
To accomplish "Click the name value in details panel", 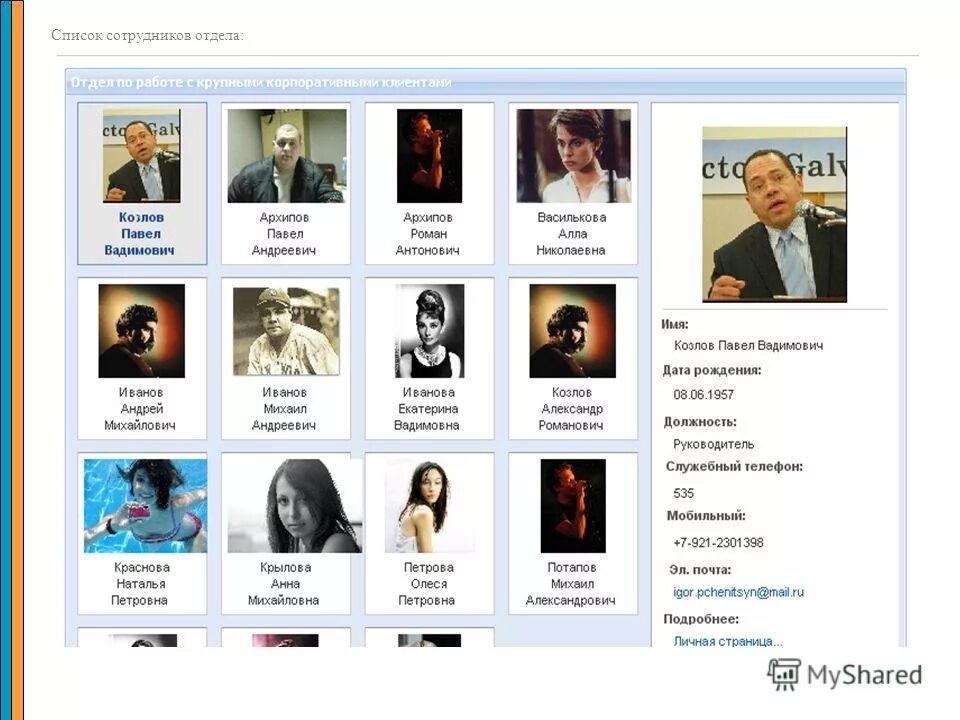I will tap(749, 345).
